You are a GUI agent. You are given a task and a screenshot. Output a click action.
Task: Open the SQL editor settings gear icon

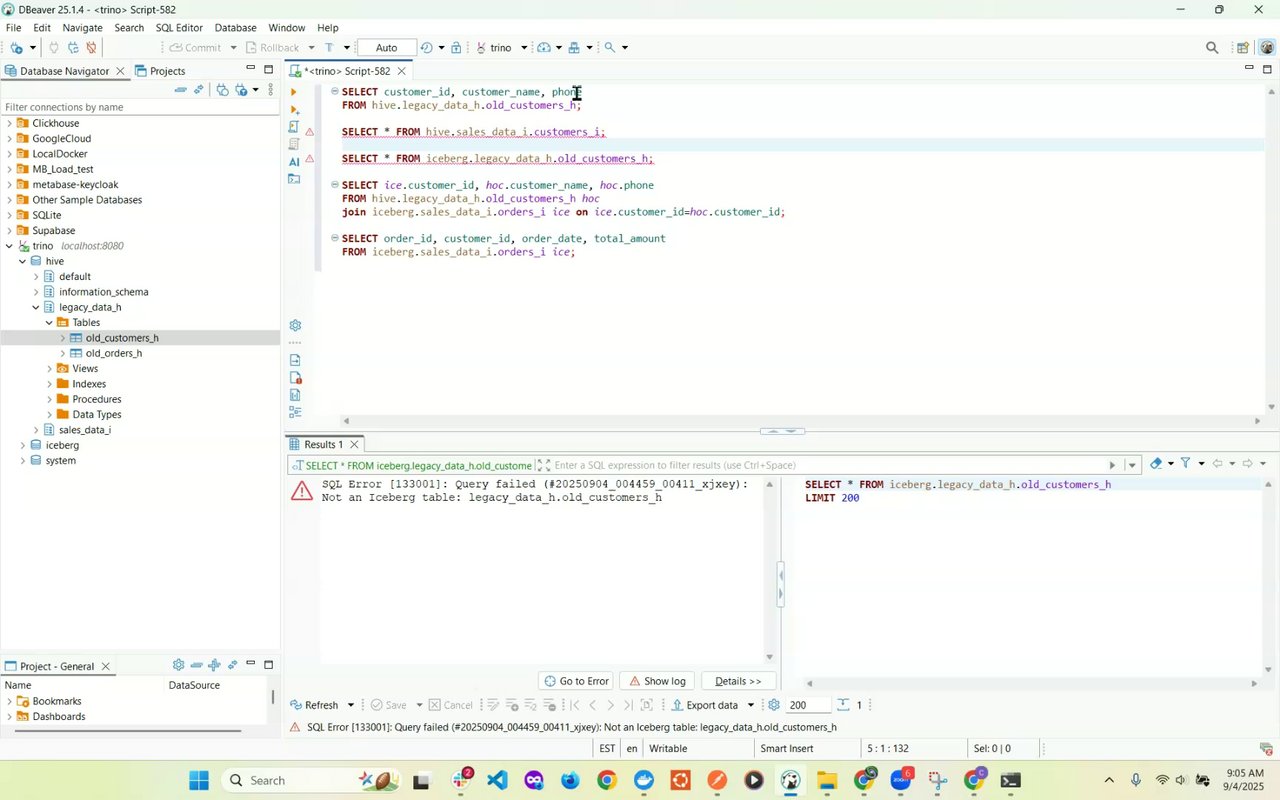295,326
